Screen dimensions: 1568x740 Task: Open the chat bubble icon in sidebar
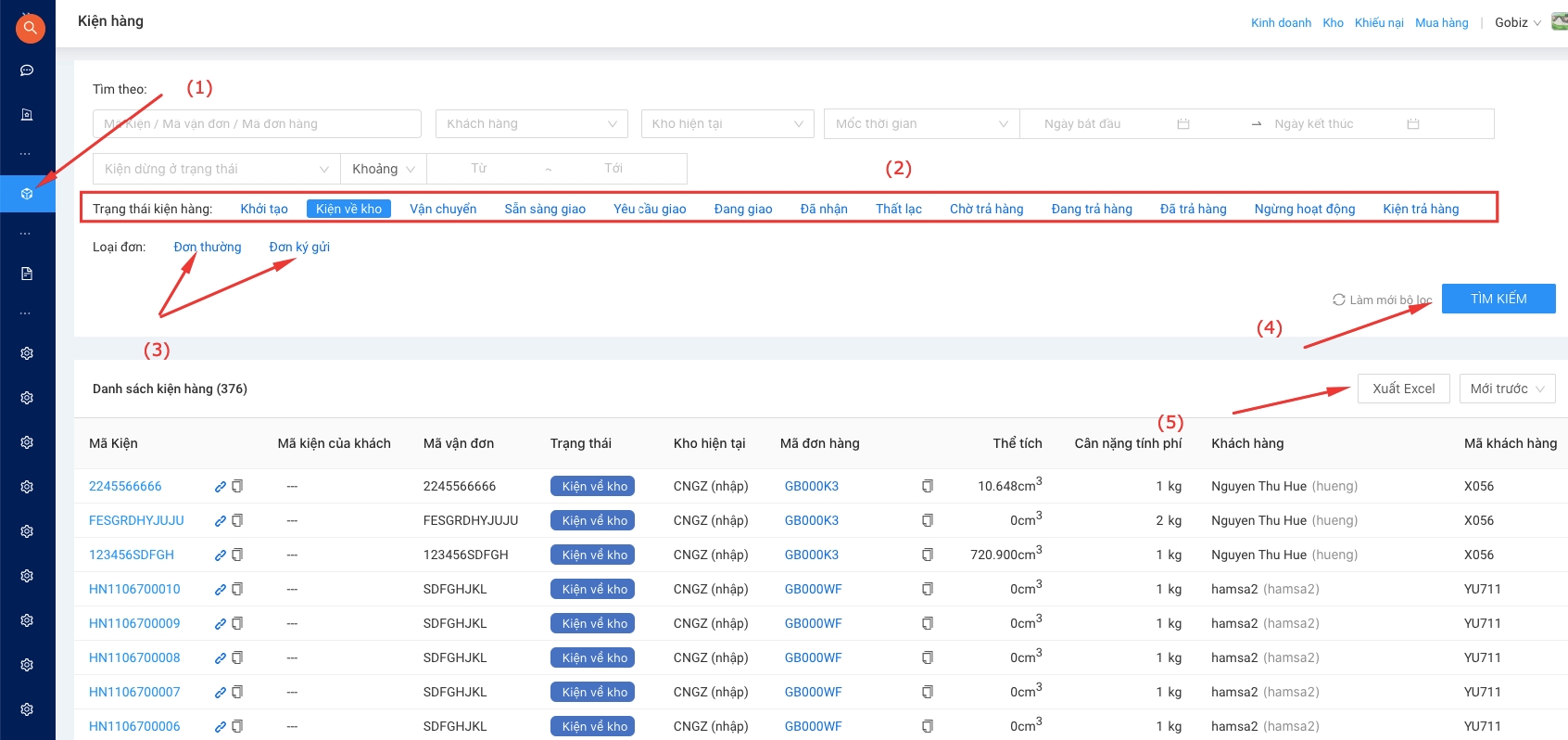coord(27,70)
